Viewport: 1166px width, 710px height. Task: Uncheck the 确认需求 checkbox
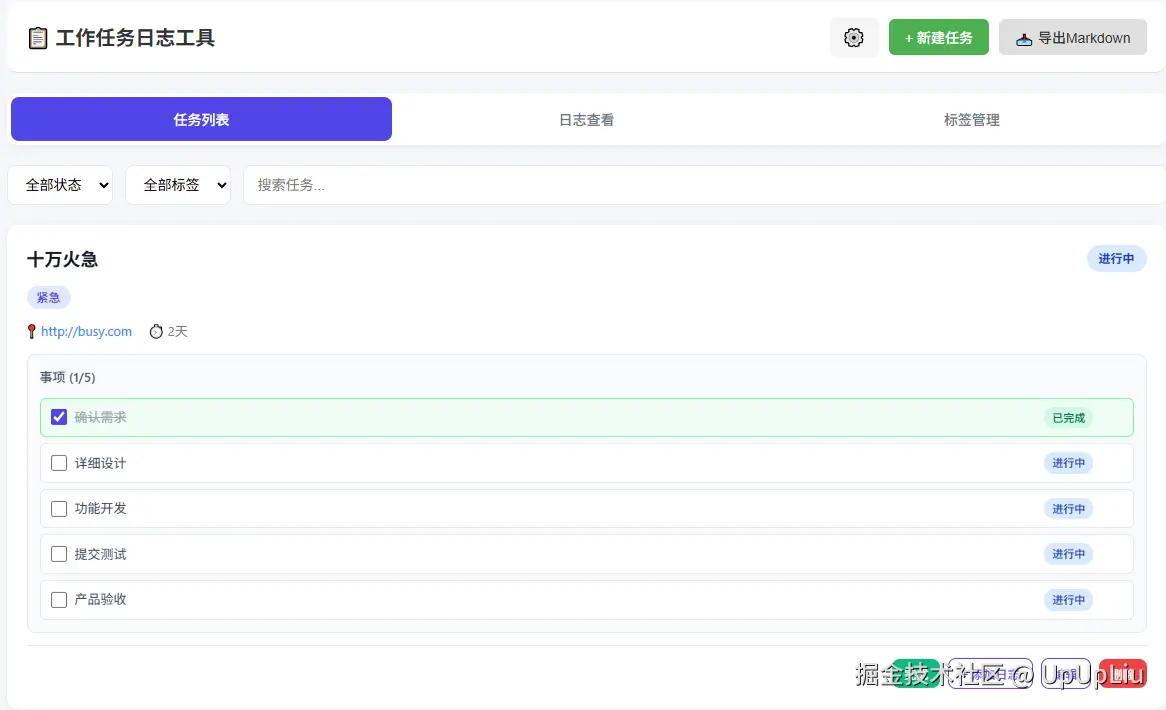pyautogui.click(x=59, y=416)
